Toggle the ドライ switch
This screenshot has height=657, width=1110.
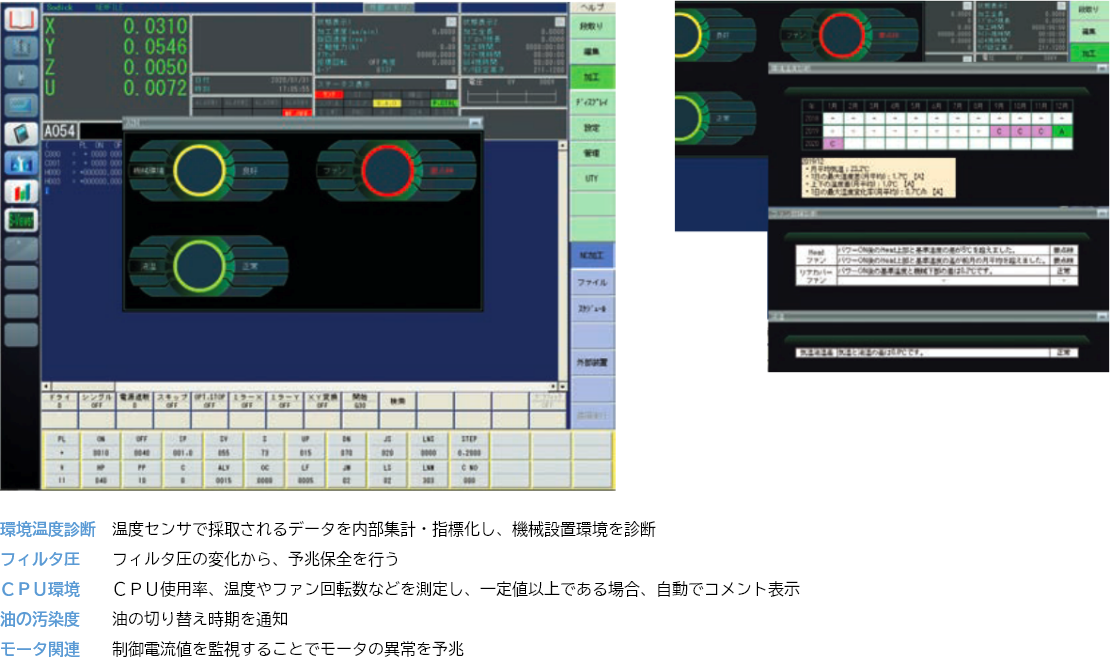(59, 401)
